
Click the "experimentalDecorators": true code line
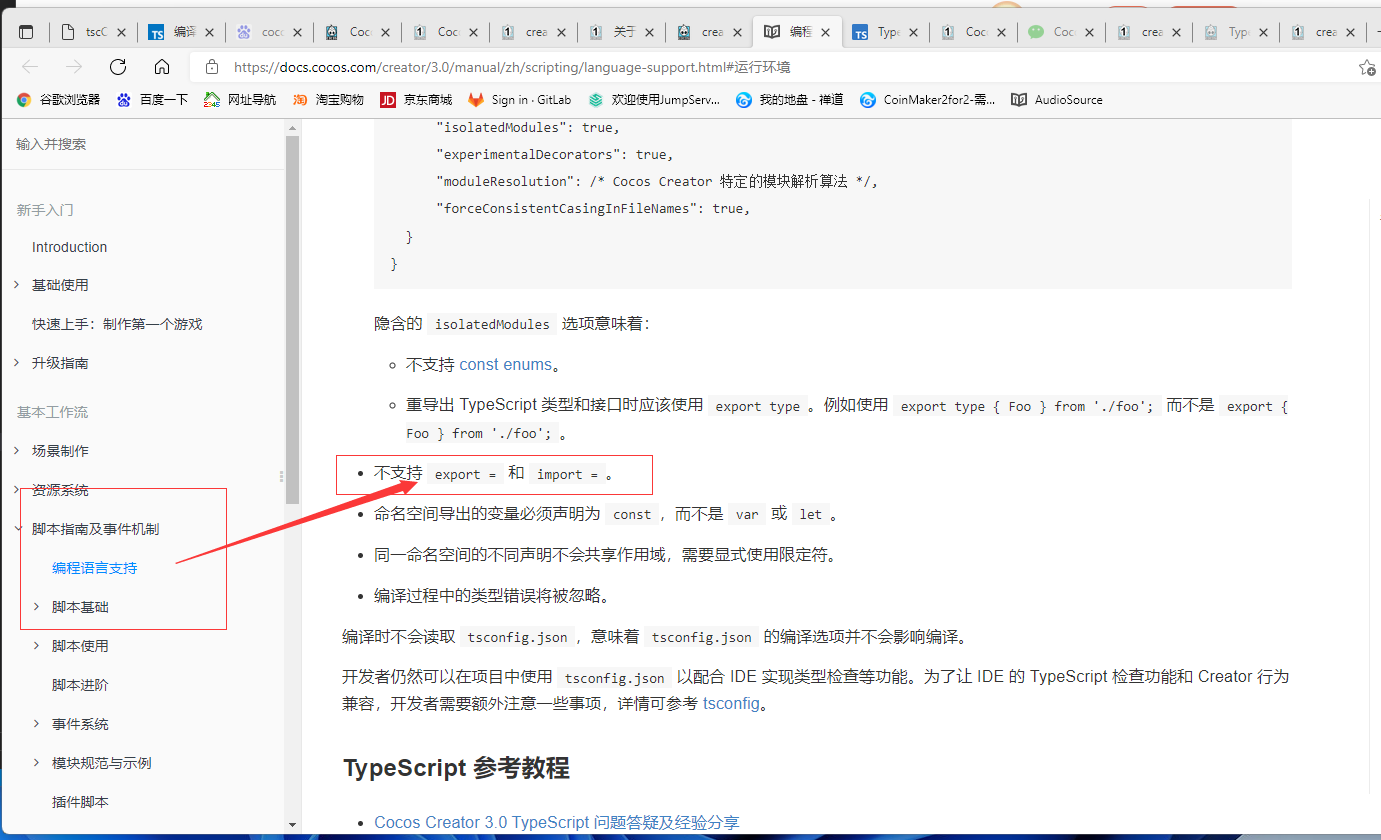pos(555,155)
